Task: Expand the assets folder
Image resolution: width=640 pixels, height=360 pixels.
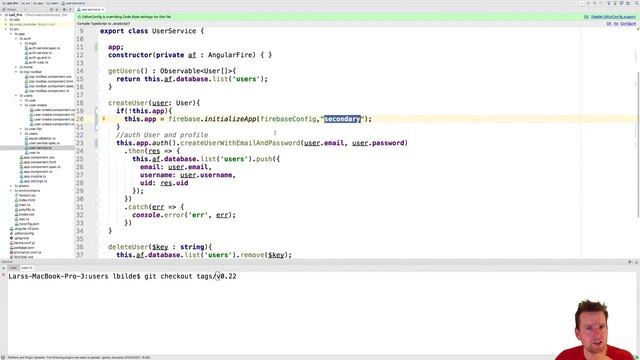Action: [11, 186]
